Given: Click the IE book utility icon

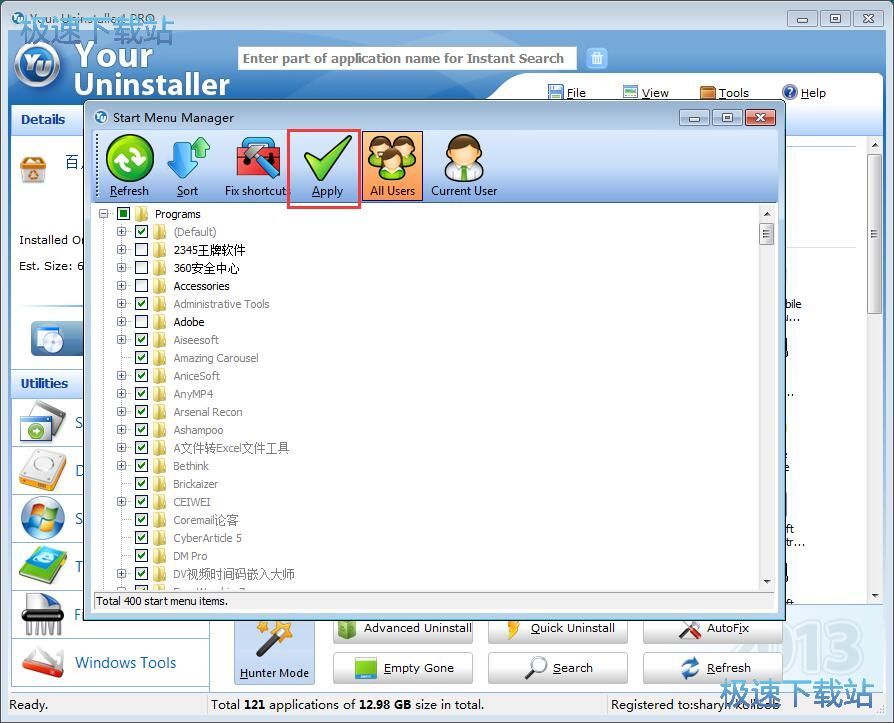Looking at the screenshot, I should tap(42, 566).
